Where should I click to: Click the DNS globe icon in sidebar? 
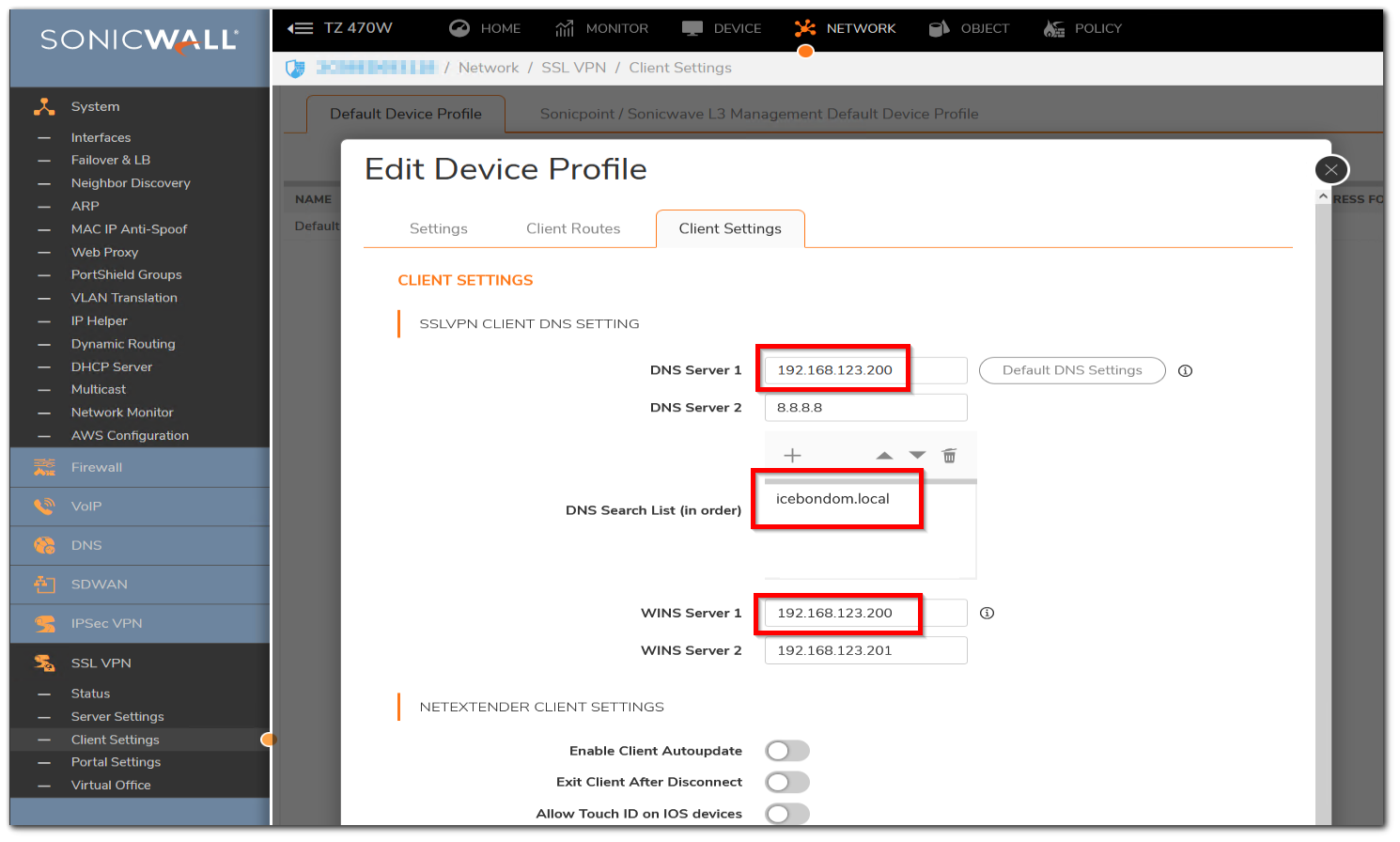tap(44, 545)
